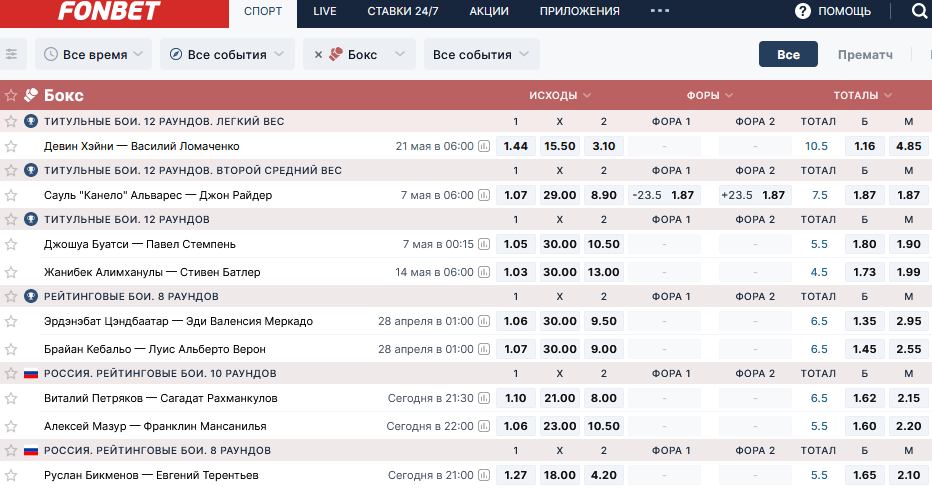Viewport: 932px width, 488px height.
Task: Pick 4.20 odds on Евгений Терентьев
Action: coord(604,475)
